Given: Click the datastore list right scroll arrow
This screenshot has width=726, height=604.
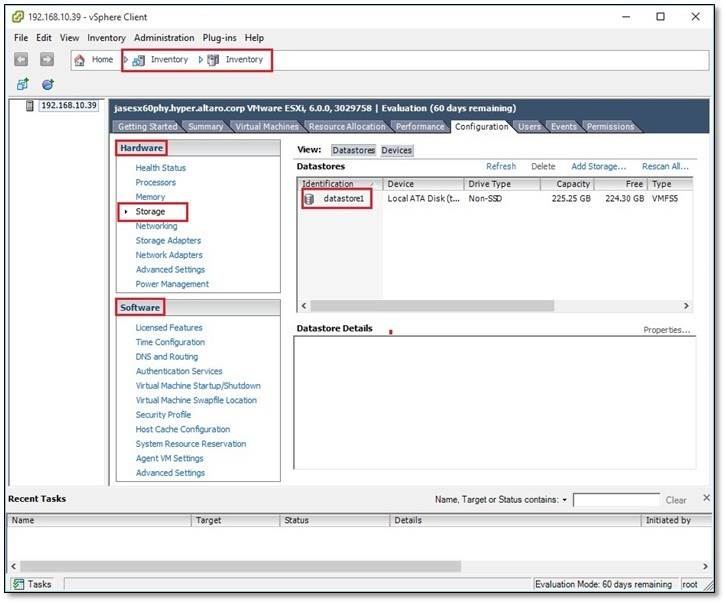Looking at the screenshot, I should (686, 306).
